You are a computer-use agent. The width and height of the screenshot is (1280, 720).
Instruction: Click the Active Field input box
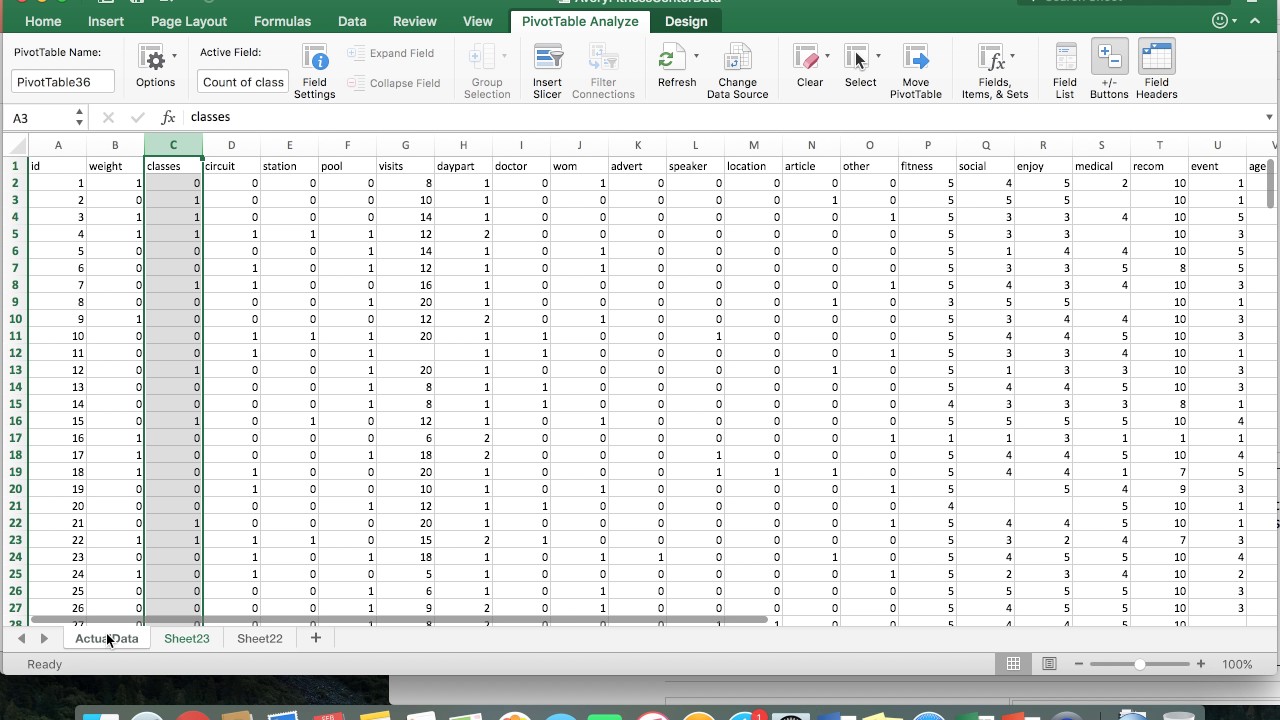pos(243,82)
